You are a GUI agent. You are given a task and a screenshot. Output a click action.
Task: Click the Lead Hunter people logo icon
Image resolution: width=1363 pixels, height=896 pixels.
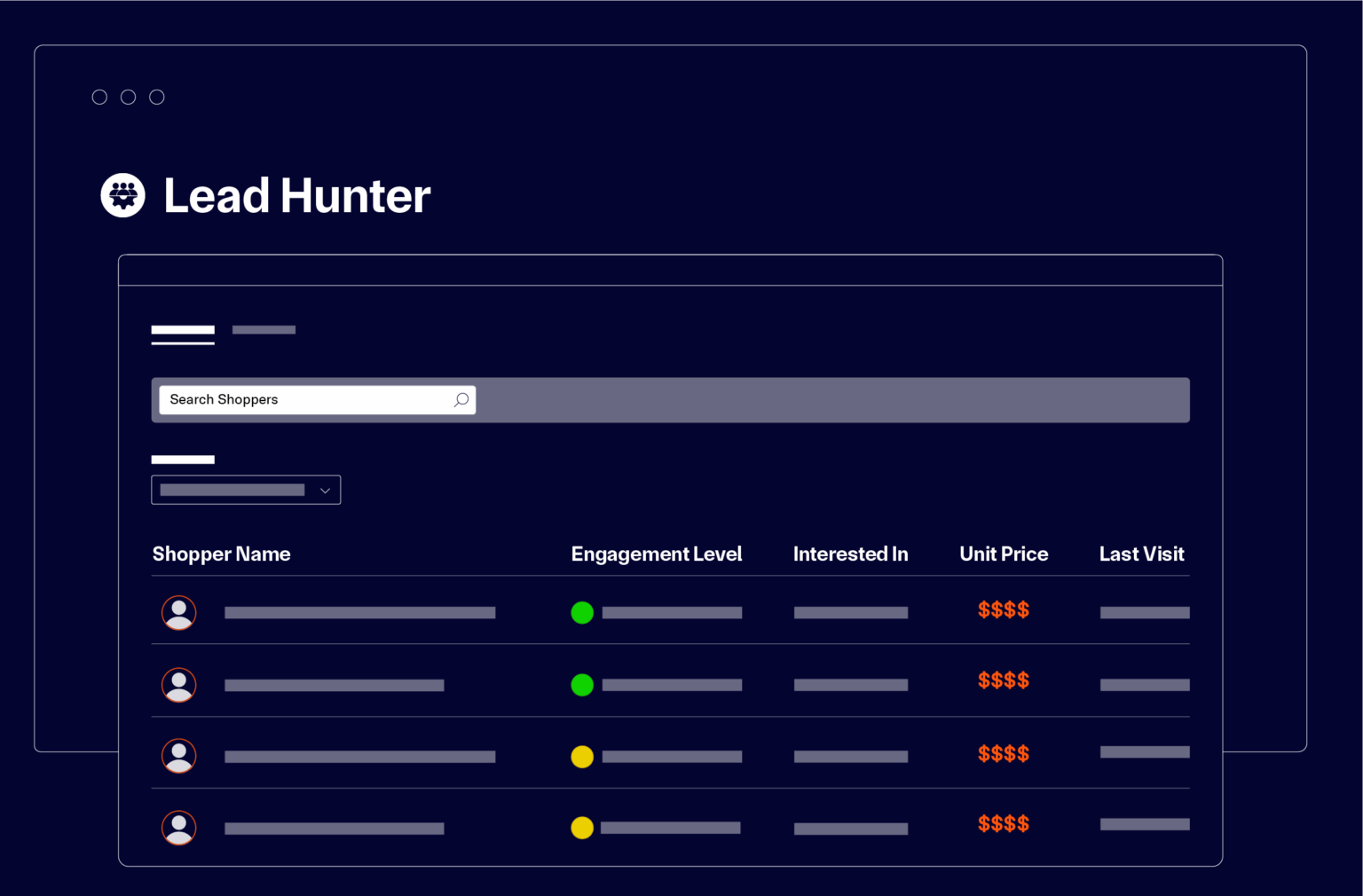pos(122,195)
